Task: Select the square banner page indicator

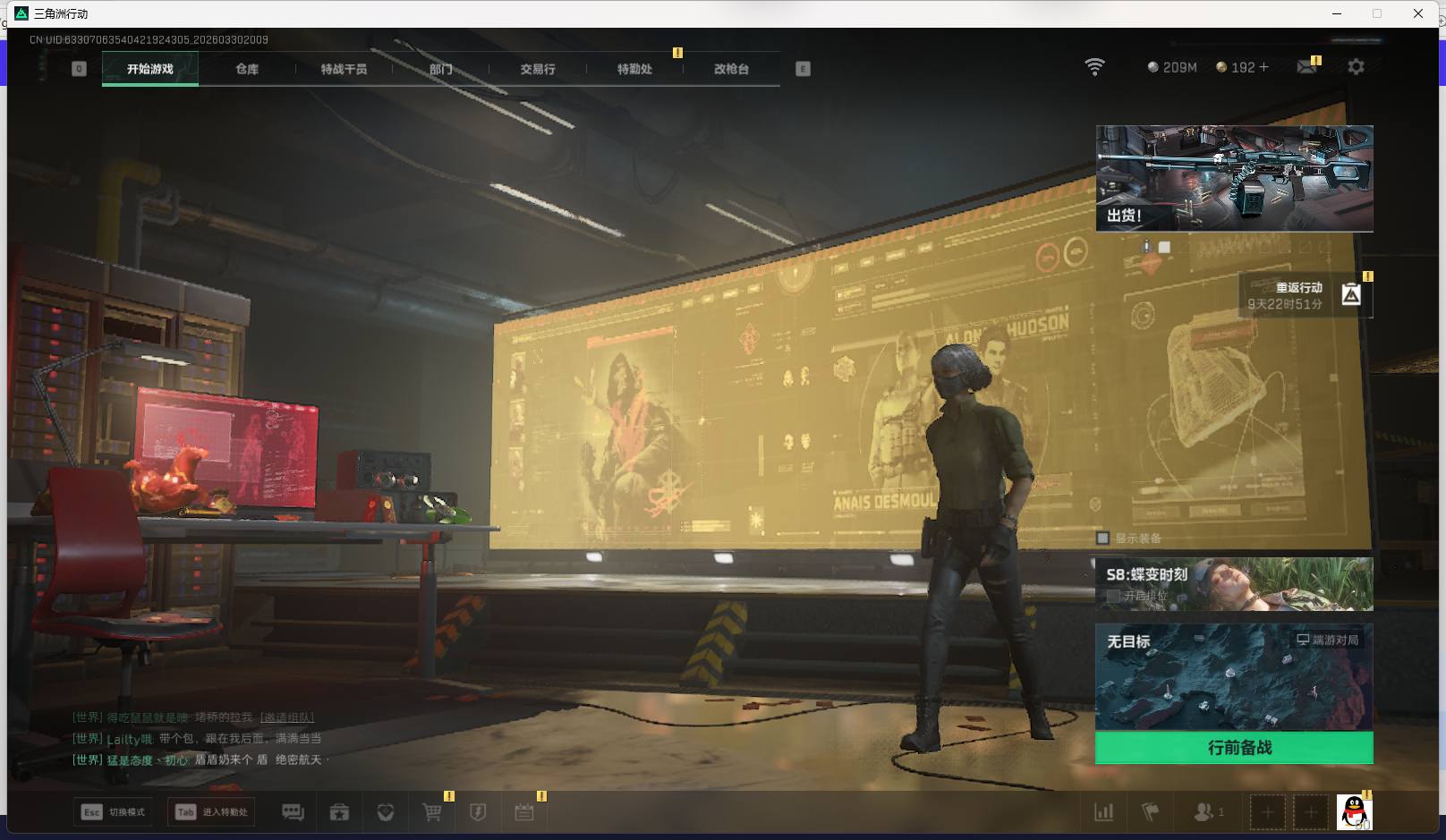Action: tap(1164, 247)
